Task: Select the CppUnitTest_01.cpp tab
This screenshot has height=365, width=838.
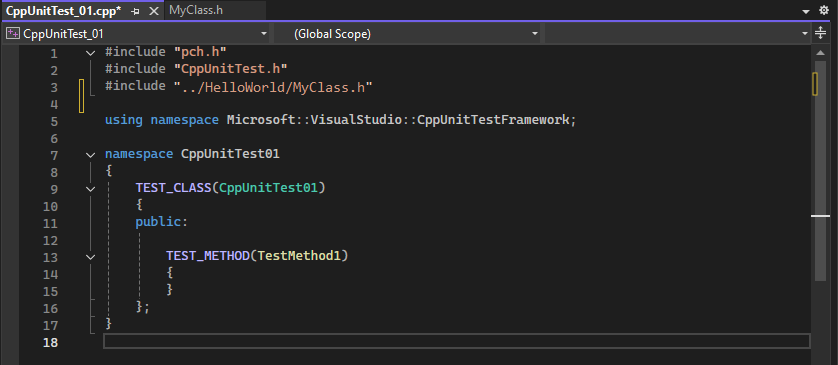Action: [x=64, y=10]
